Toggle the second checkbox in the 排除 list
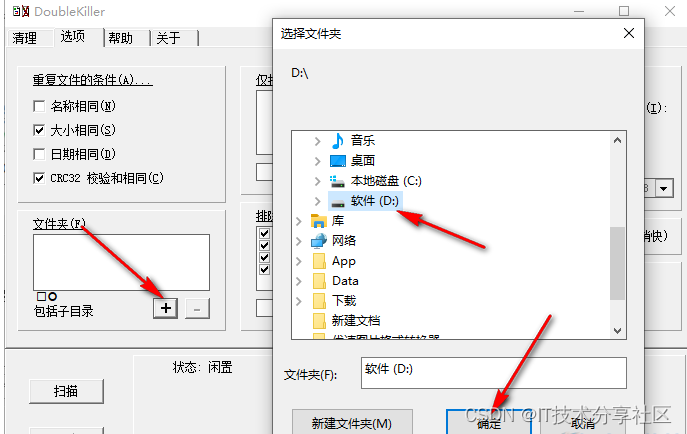This screenshot has height=434, width=687. (264, 245)
